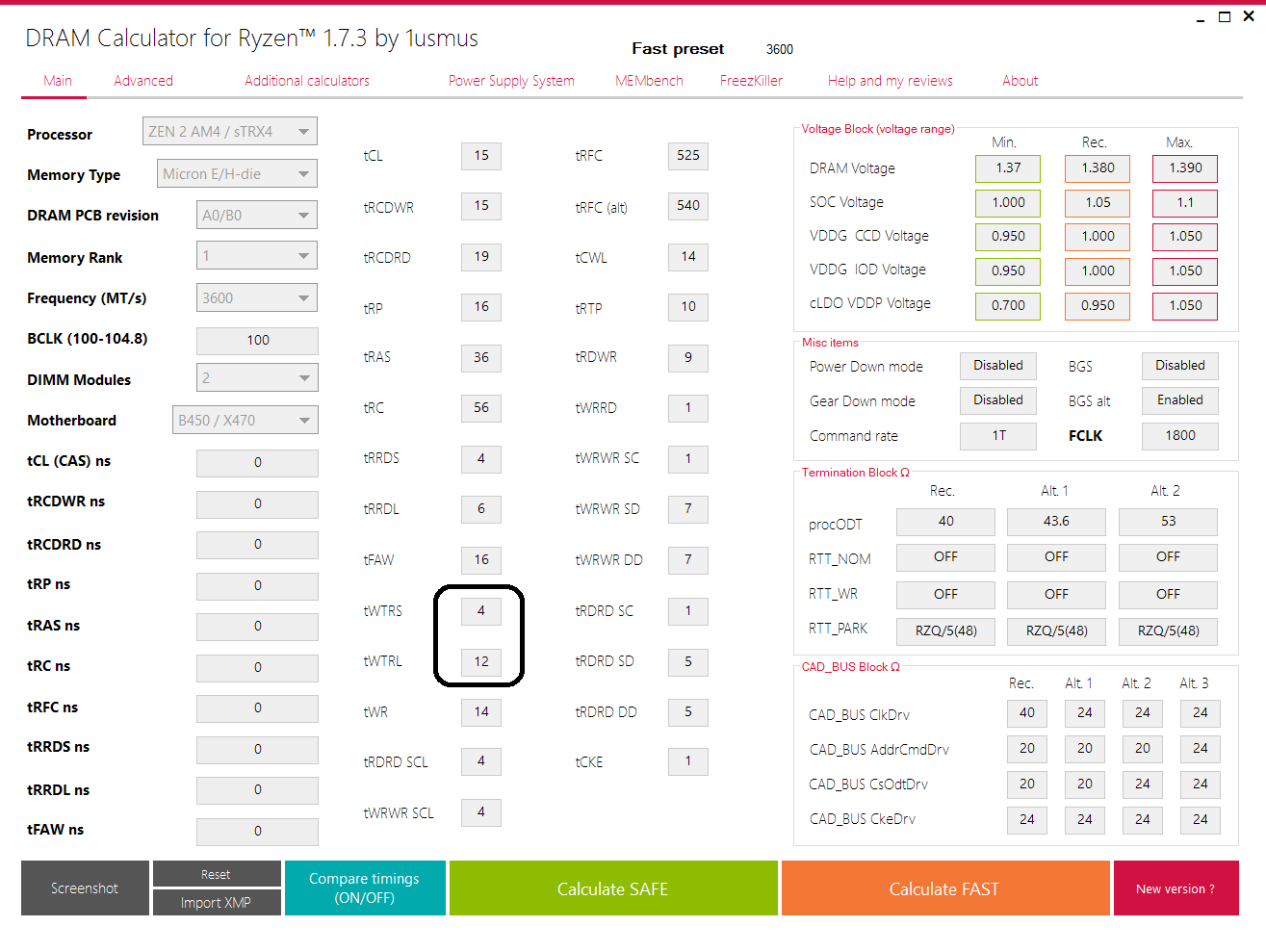Switch to the MEMbench tab
Image resolution: width=1266 pixels, height=952 pixels.
[649, 81]
